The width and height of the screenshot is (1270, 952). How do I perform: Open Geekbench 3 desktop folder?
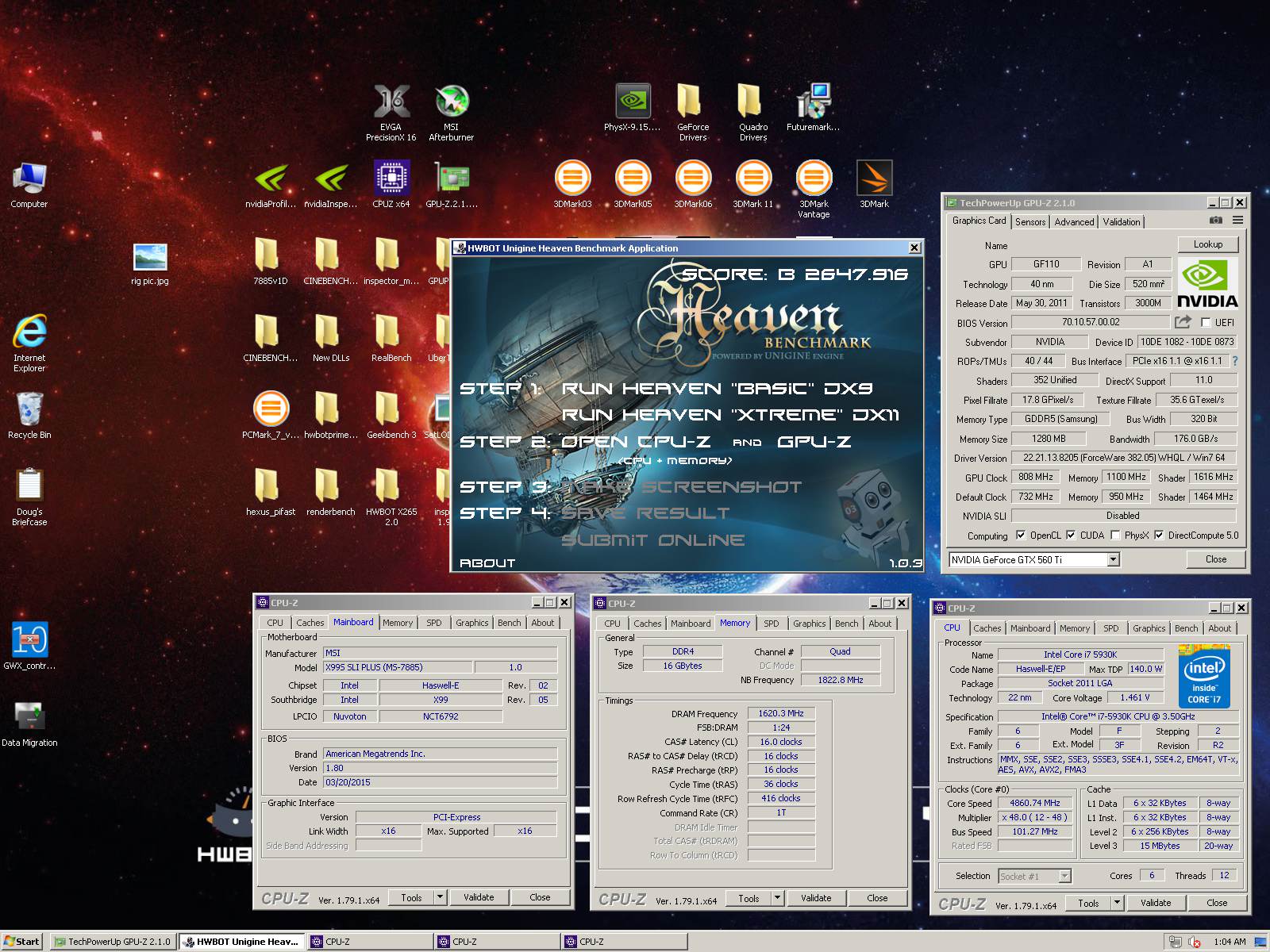pyautogui.click(x=391, y=415)
